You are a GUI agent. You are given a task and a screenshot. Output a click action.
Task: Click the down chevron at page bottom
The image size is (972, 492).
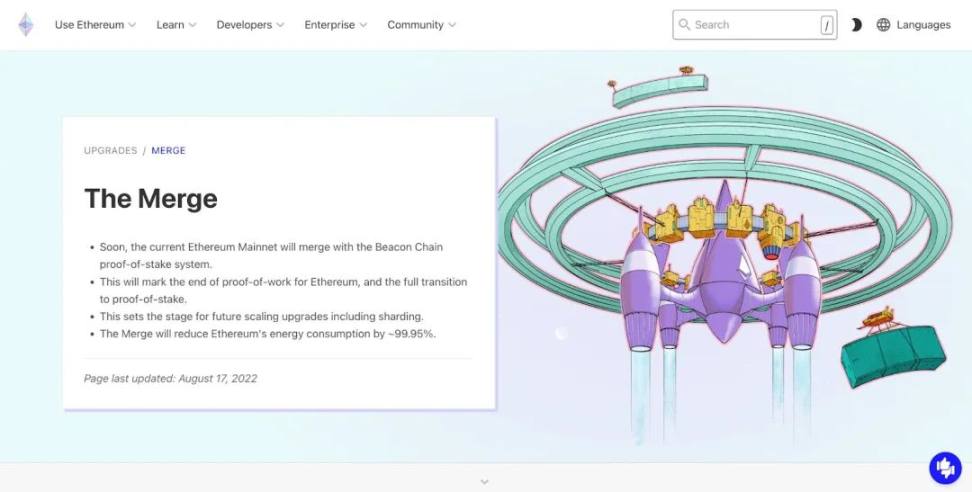485,481
